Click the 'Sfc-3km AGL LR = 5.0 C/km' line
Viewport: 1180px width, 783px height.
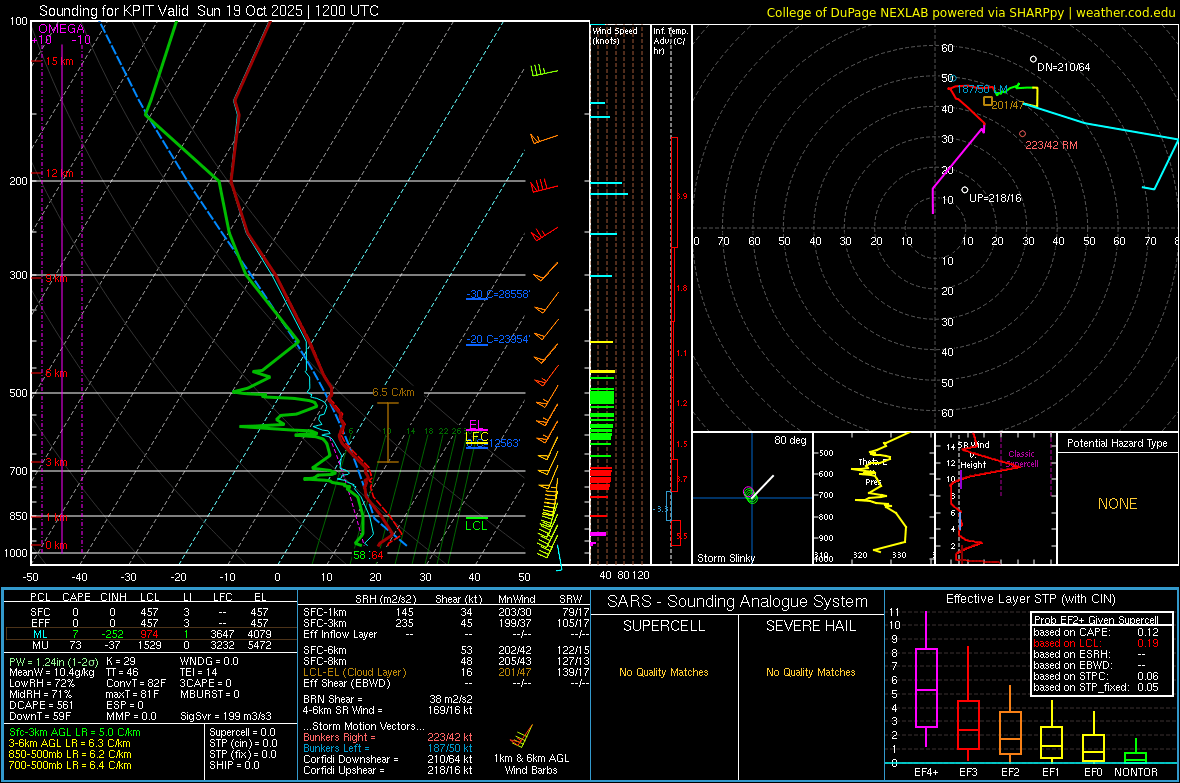click(75, 733)
